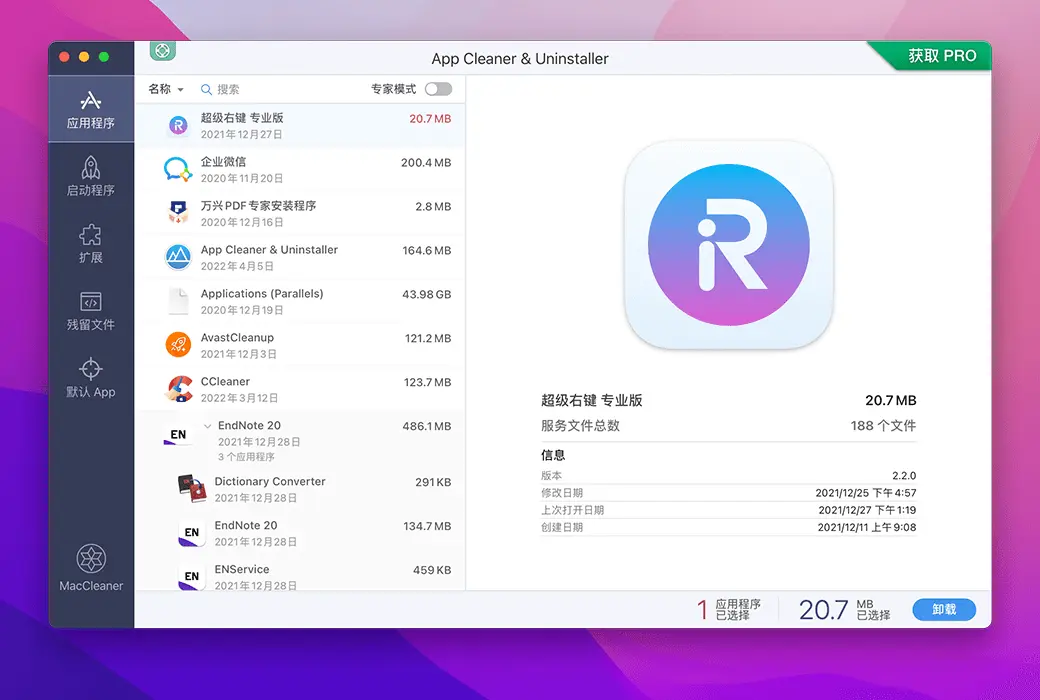Open the 启动程序 sidebar section

coord(91,176)
